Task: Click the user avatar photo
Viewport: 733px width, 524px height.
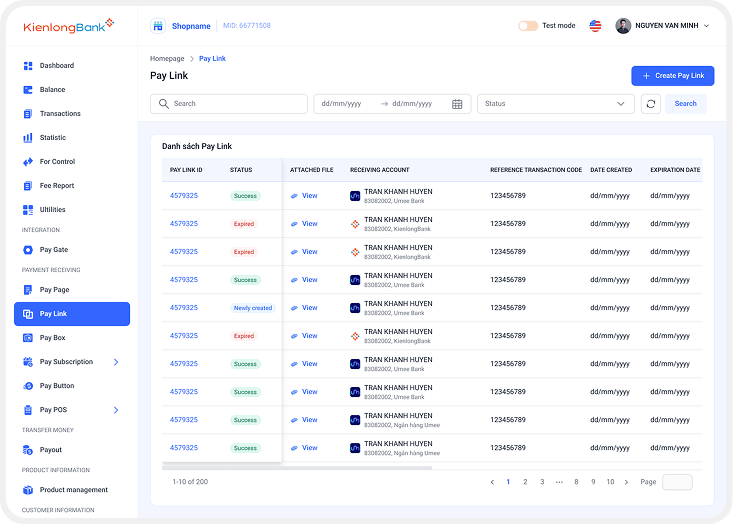Action: tap(623, 26)
